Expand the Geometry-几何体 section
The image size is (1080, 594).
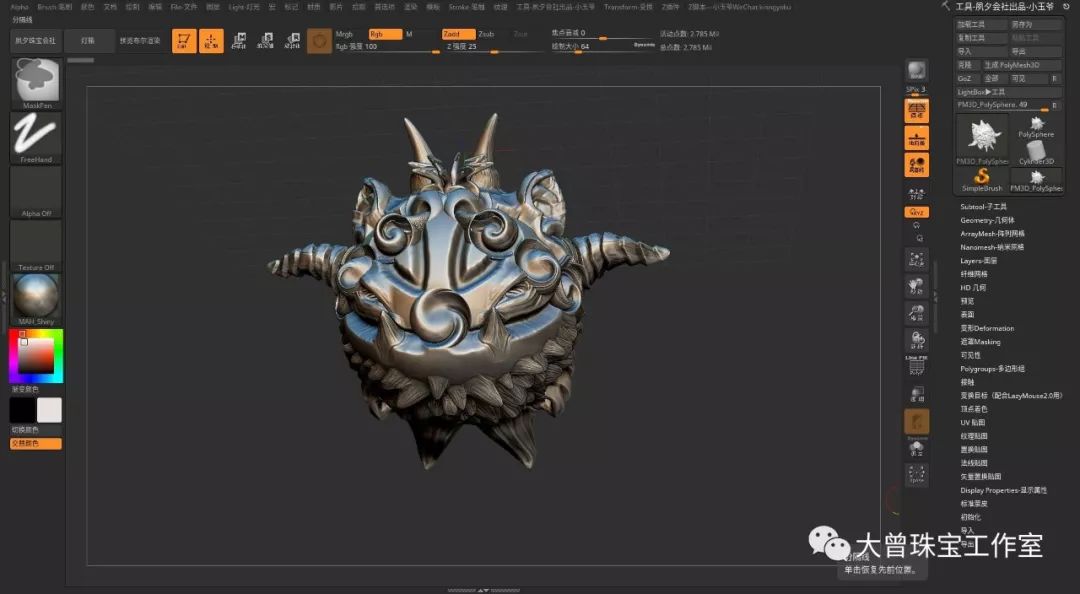click(x=987, y=221)
